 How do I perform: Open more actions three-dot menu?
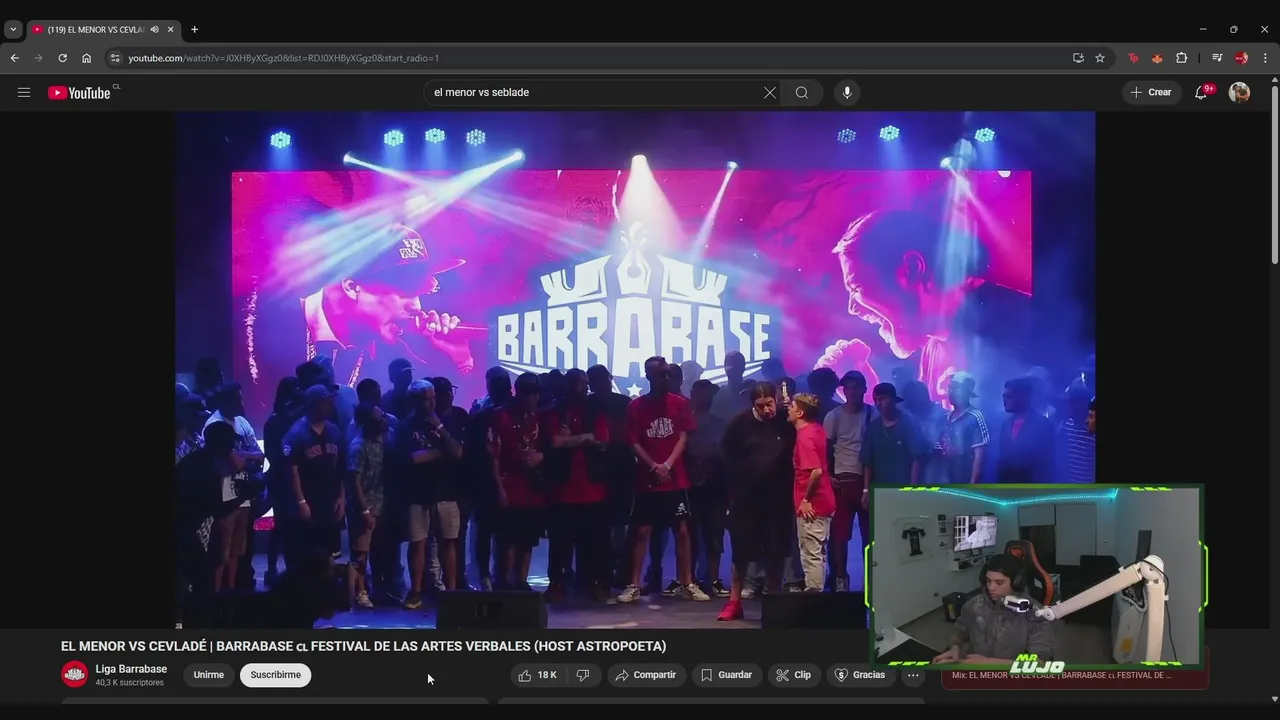[912, 675]
